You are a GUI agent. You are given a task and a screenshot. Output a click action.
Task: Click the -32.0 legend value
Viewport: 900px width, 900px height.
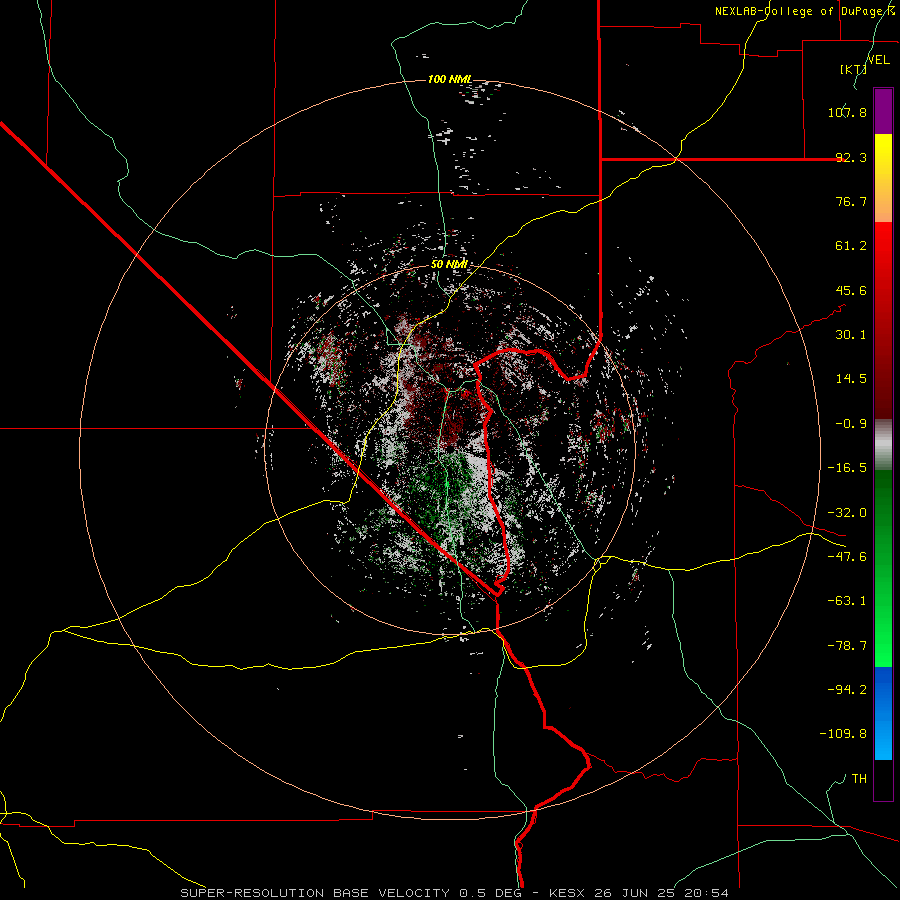(x=847, y=513)
